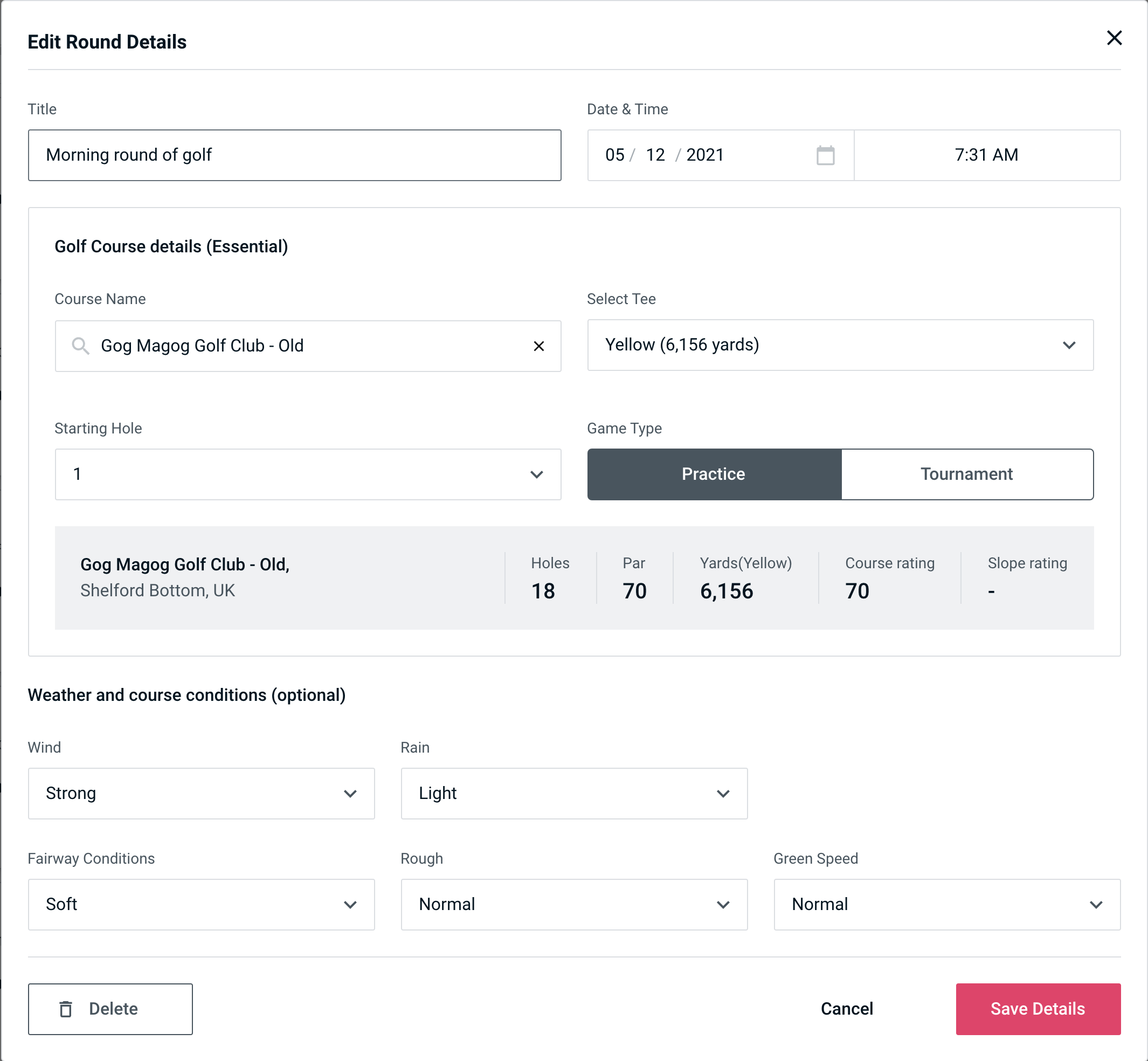The height and width of the screenshot is (1061, 1148).
Task: Click the dropdown chevron on Select Tee
Action: pyautogui.click(x=1070, y=346)
